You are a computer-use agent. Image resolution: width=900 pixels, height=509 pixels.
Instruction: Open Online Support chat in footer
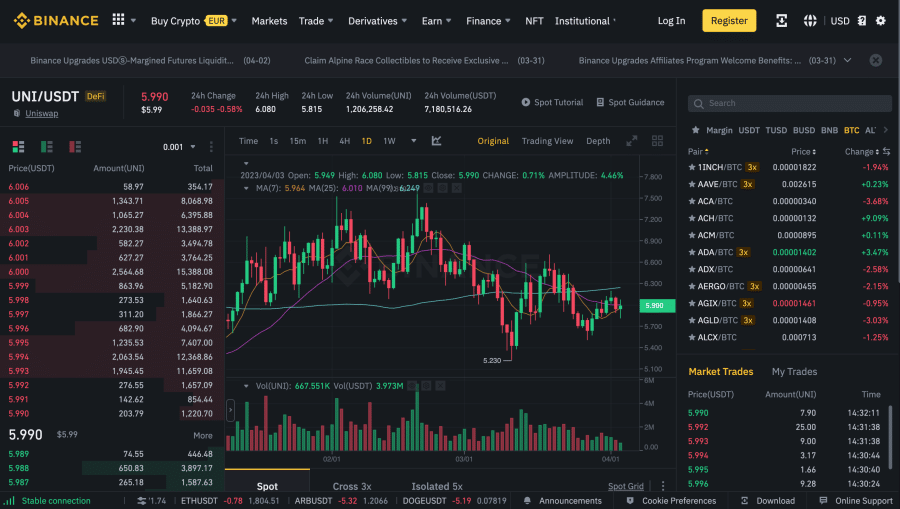856,500
